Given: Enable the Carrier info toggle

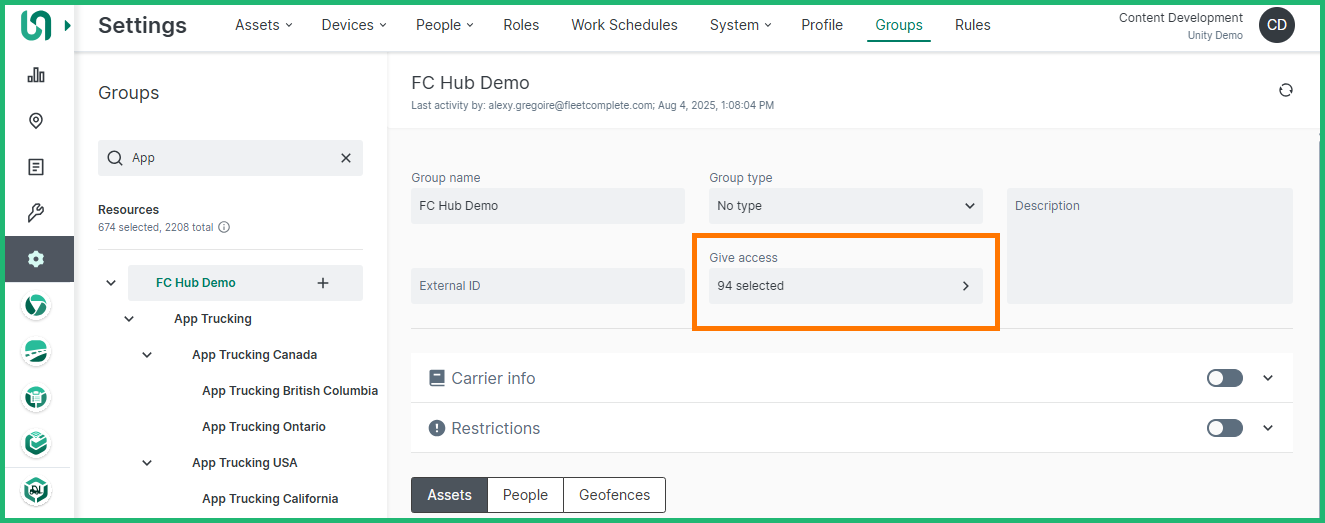Looking at the screenshot, I should click(x=1224, y=378).
